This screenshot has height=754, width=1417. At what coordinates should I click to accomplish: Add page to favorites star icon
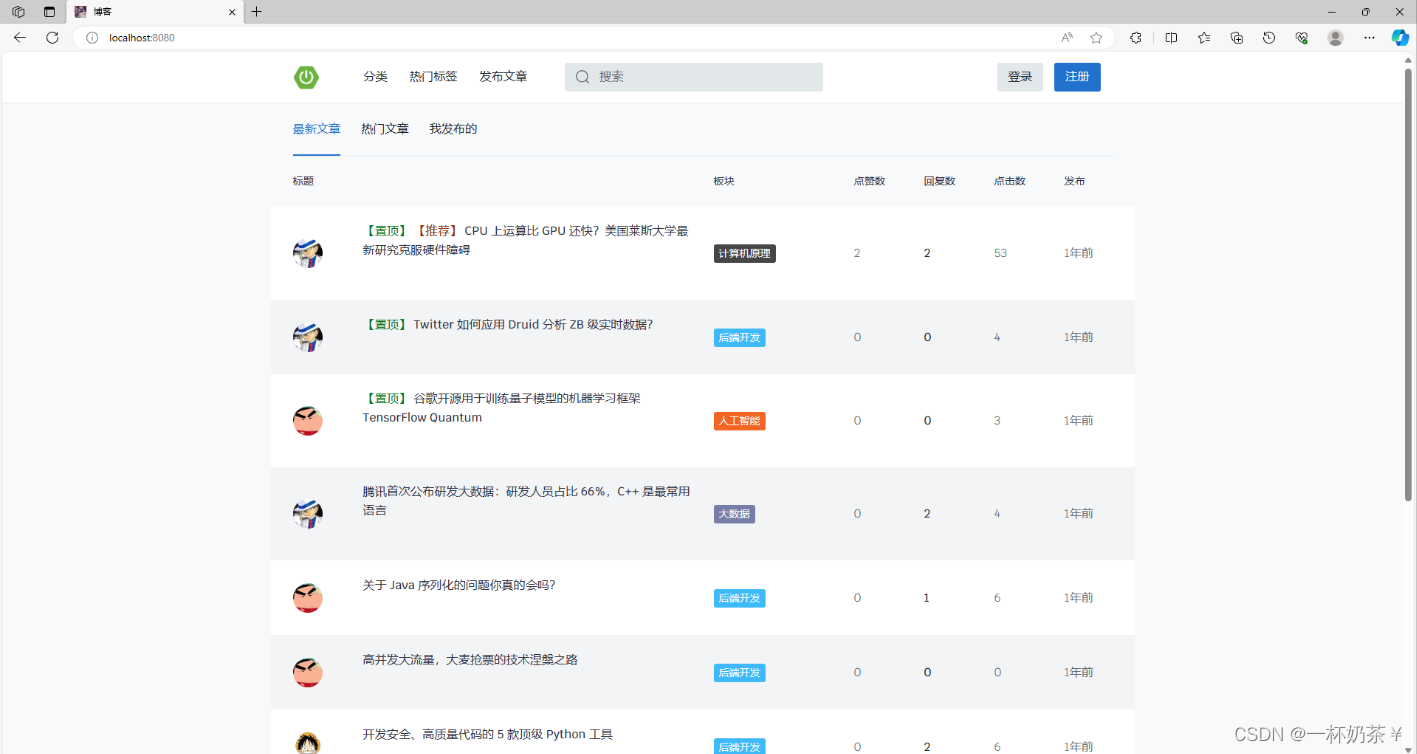click(1096, 37)
